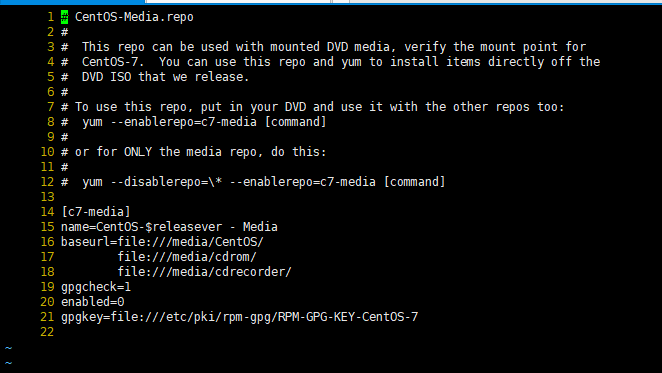
Task: Click line number 22 in the gutter
Action: (47, 332)
